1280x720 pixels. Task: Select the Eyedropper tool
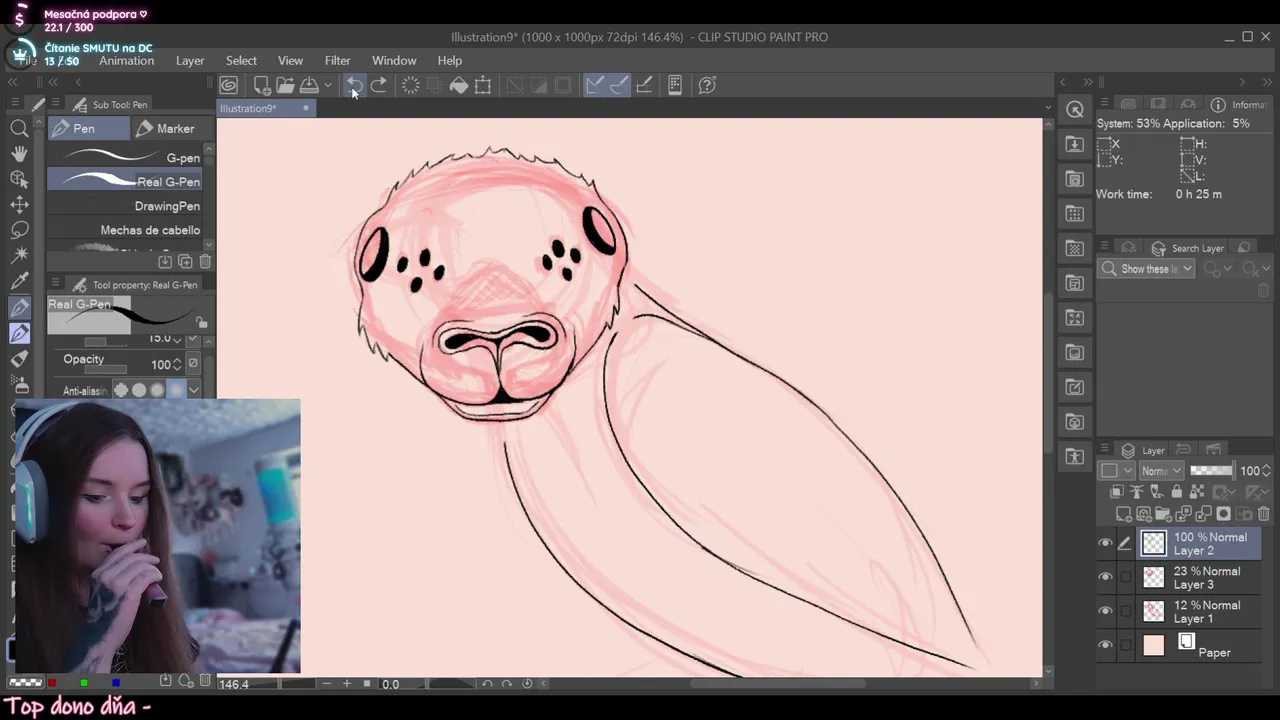click(19, 282)
